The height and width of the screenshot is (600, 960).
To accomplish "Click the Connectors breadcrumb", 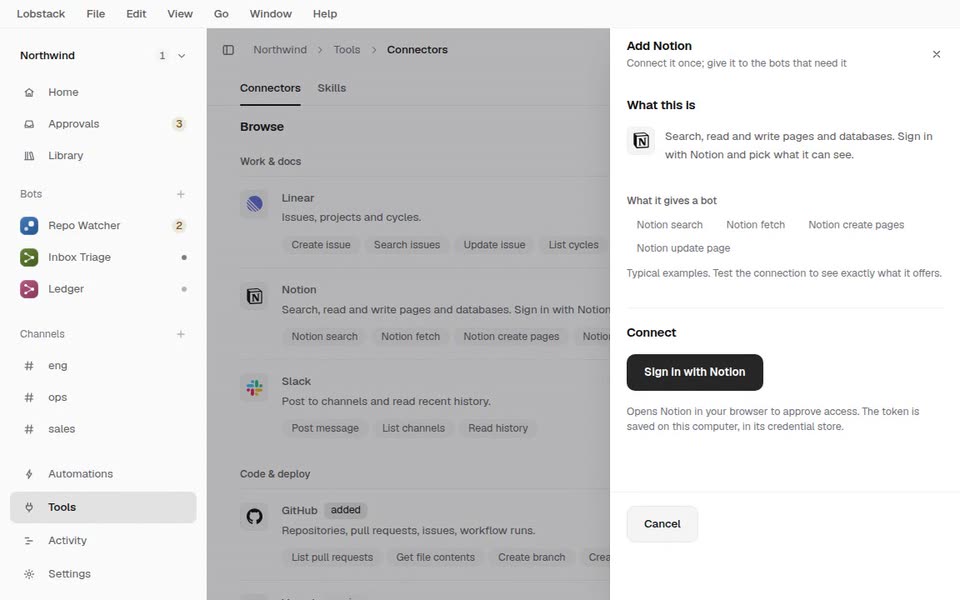I will [417, 50].
